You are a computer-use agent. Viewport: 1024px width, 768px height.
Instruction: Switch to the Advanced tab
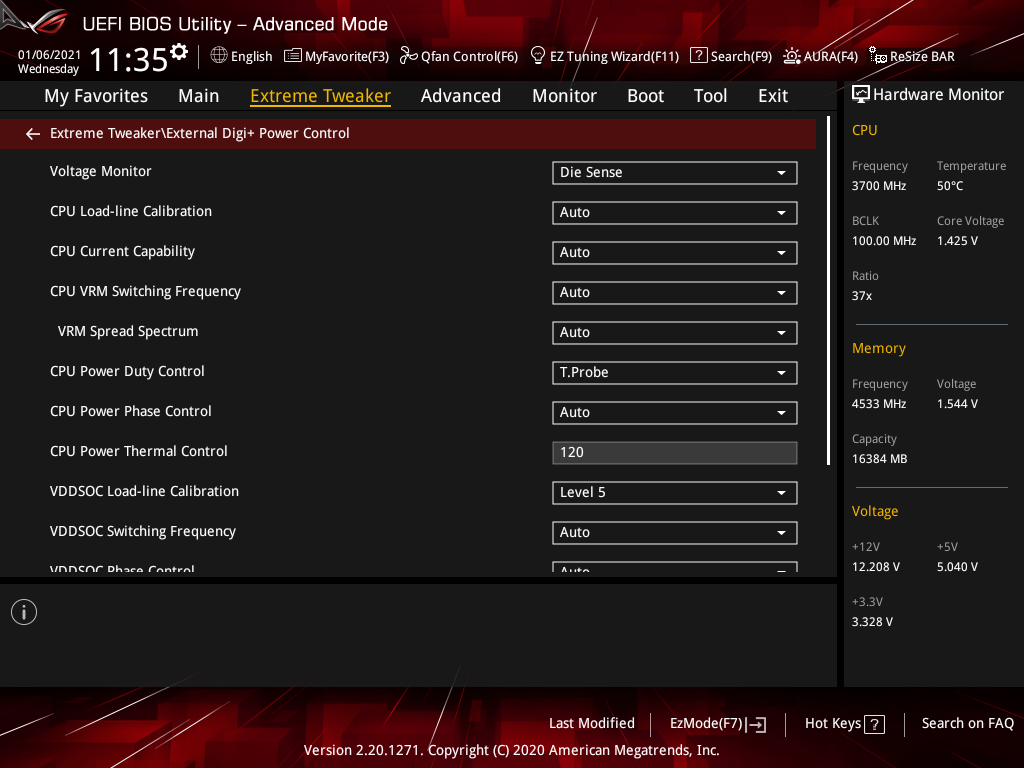pyautogui.click(x=460, y=96)
